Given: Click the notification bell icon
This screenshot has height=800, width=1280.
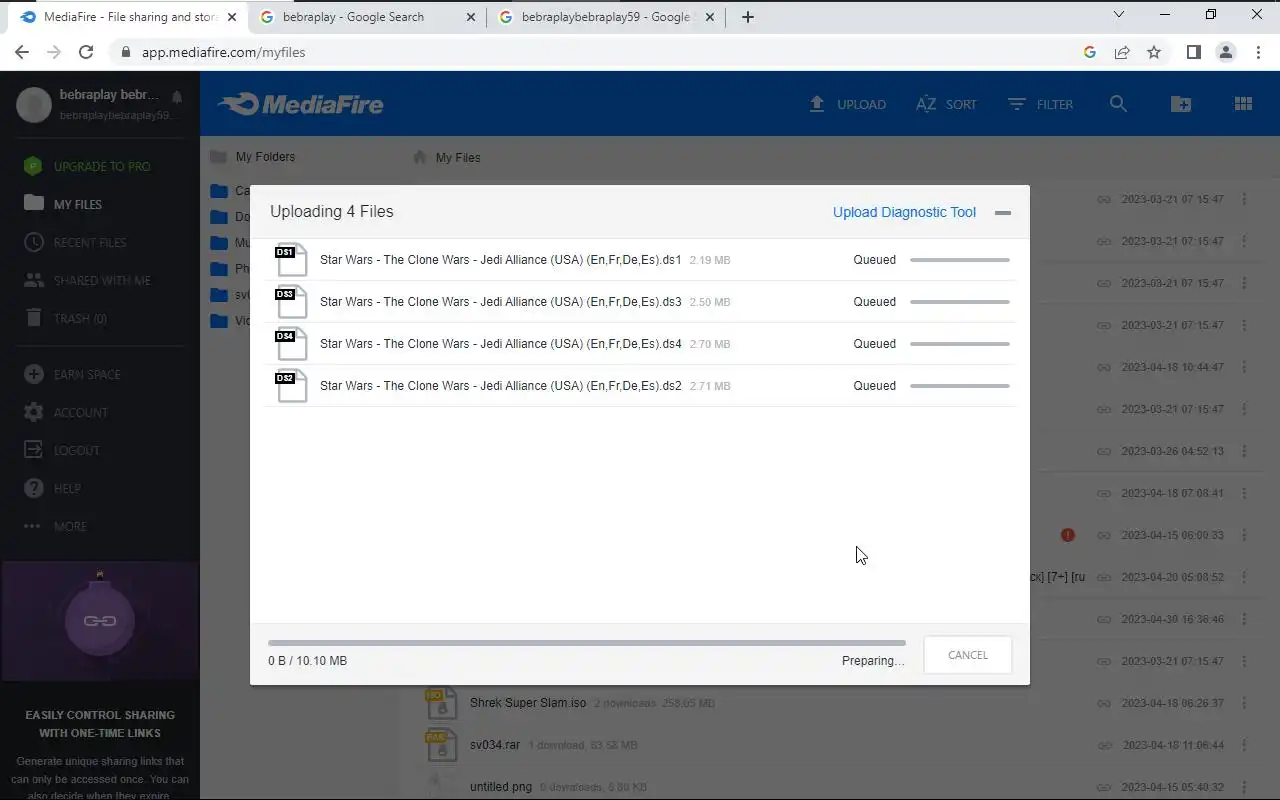Looking at the screenshot, I should [177, 97].
